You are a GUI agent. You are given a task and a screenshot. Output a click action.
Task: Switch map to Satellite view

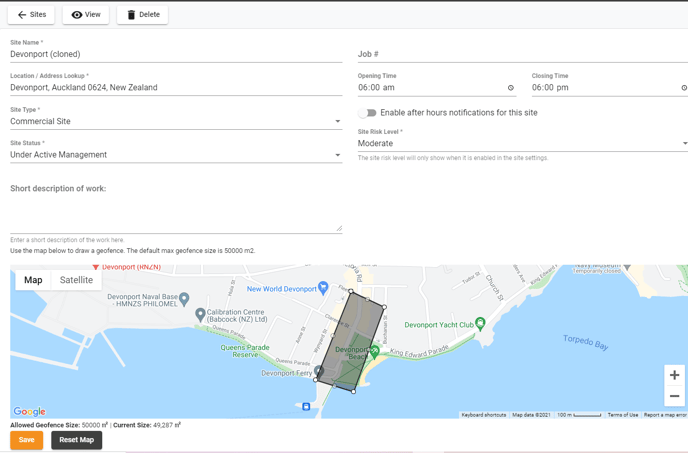click(76, 280)
